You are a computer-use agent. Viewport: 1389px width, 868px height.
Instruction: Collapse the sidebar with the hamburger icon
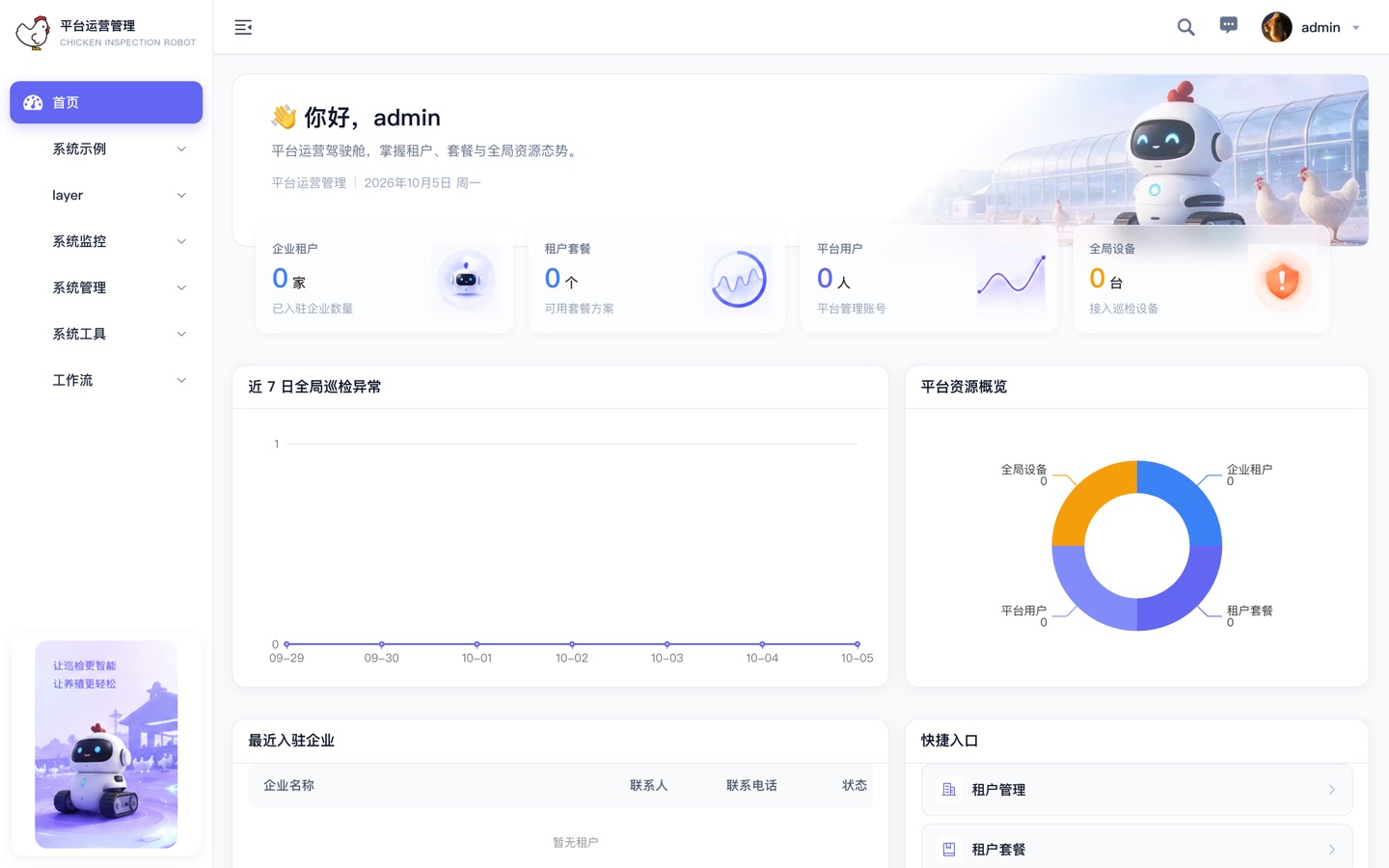coord(243,27)
